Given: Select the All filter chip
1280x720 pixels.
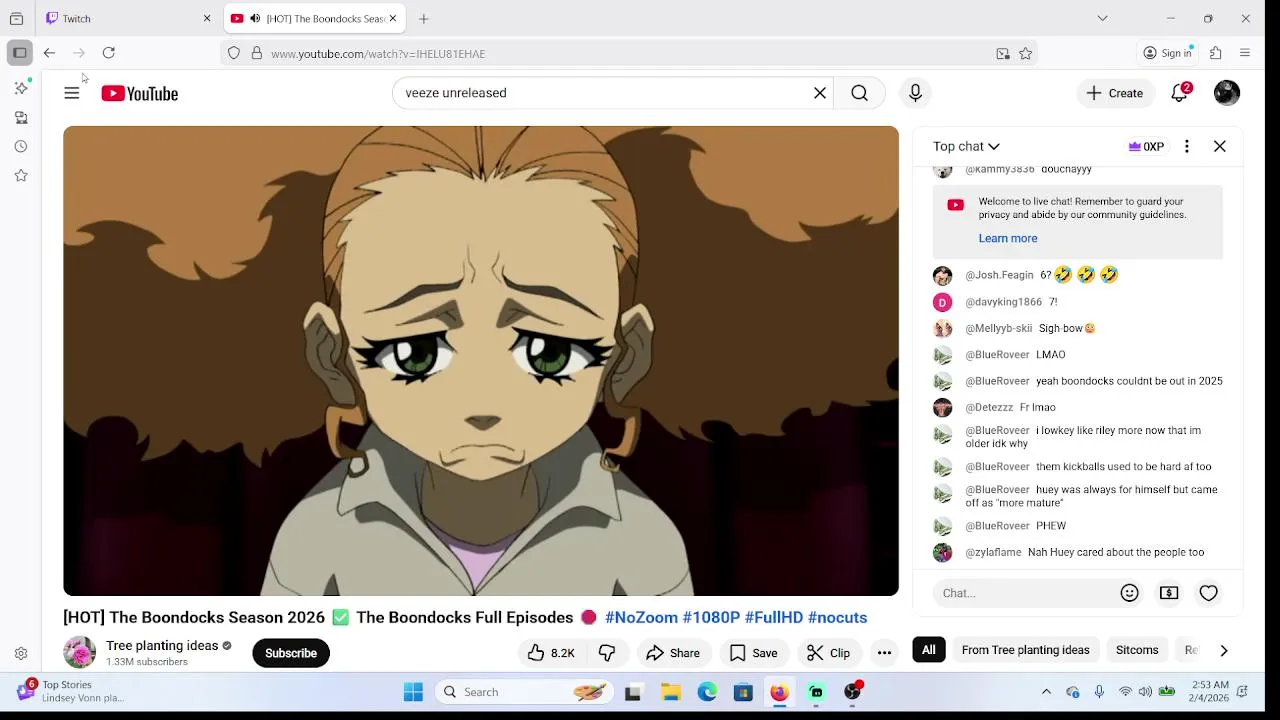Looking at the screenshot, I should click(929, 650).
